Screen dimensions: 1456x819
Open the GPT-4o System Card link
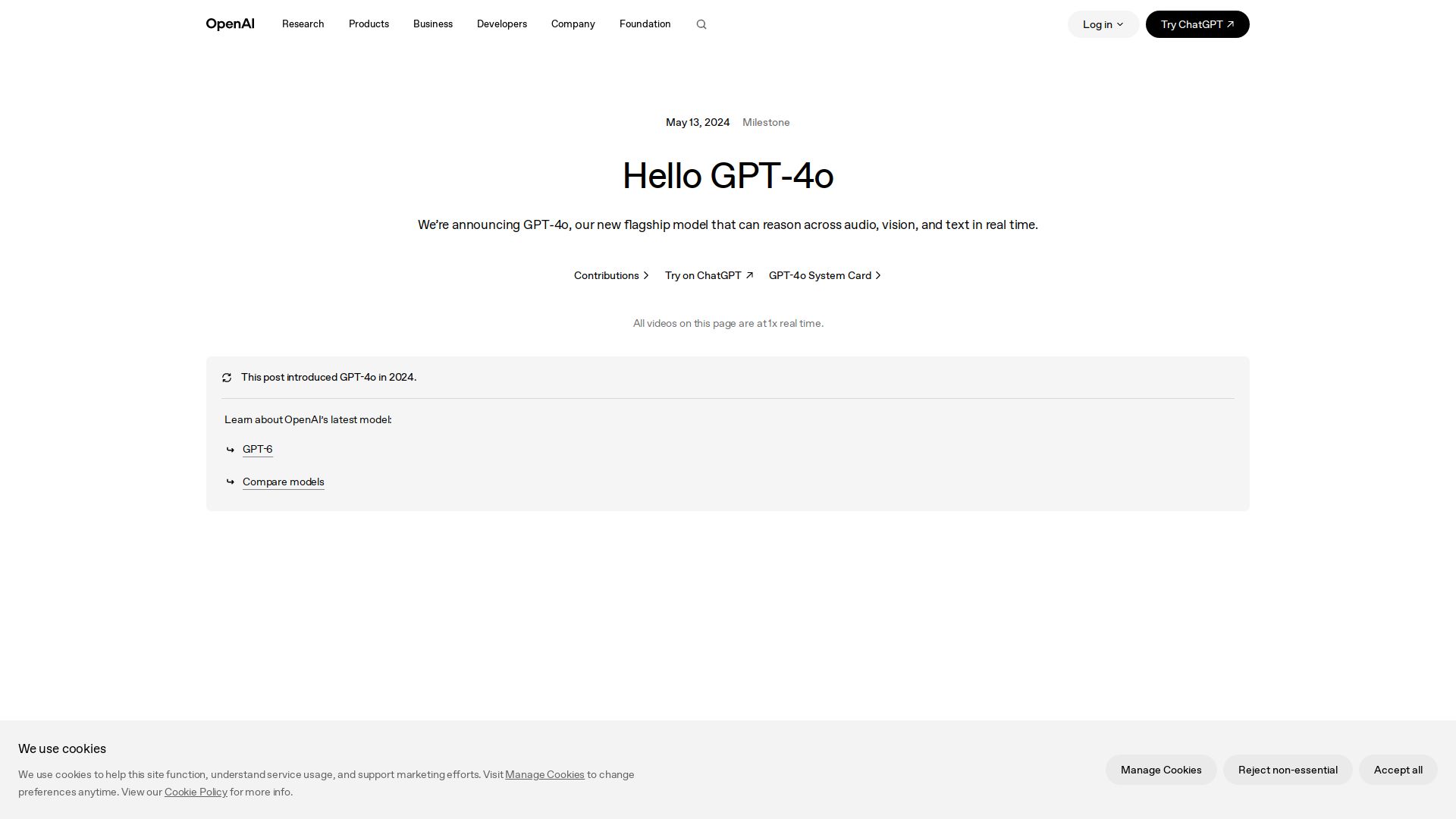825,275
